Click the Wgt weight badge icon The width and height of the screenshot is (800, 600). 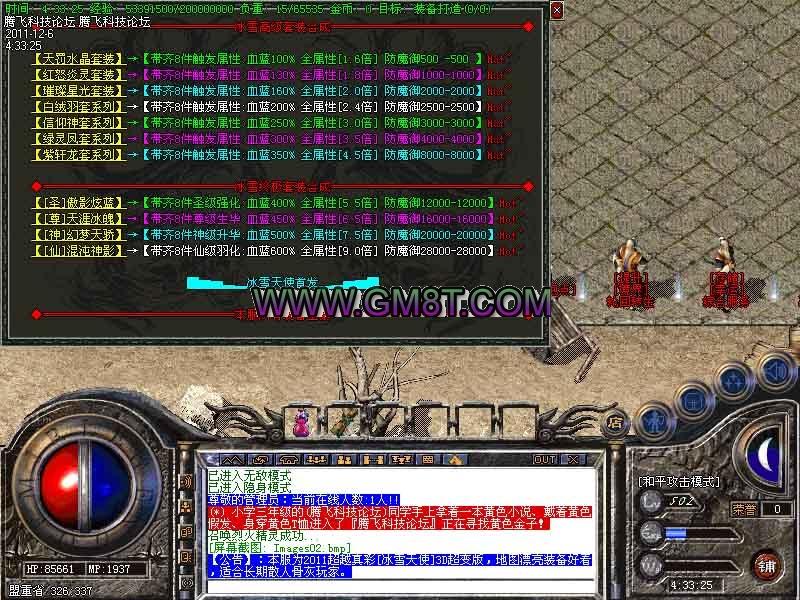[652, 566]
